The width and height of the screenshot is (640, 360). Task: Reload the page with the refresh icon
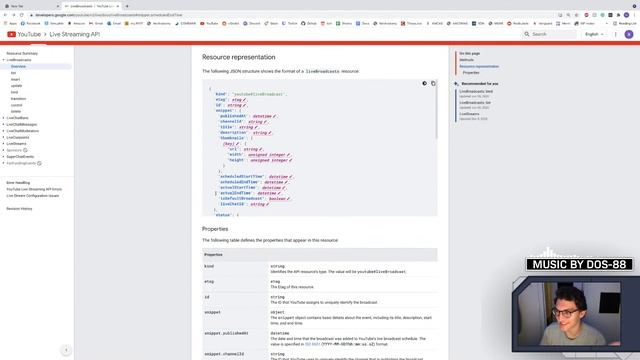click(x=22, y=15)
